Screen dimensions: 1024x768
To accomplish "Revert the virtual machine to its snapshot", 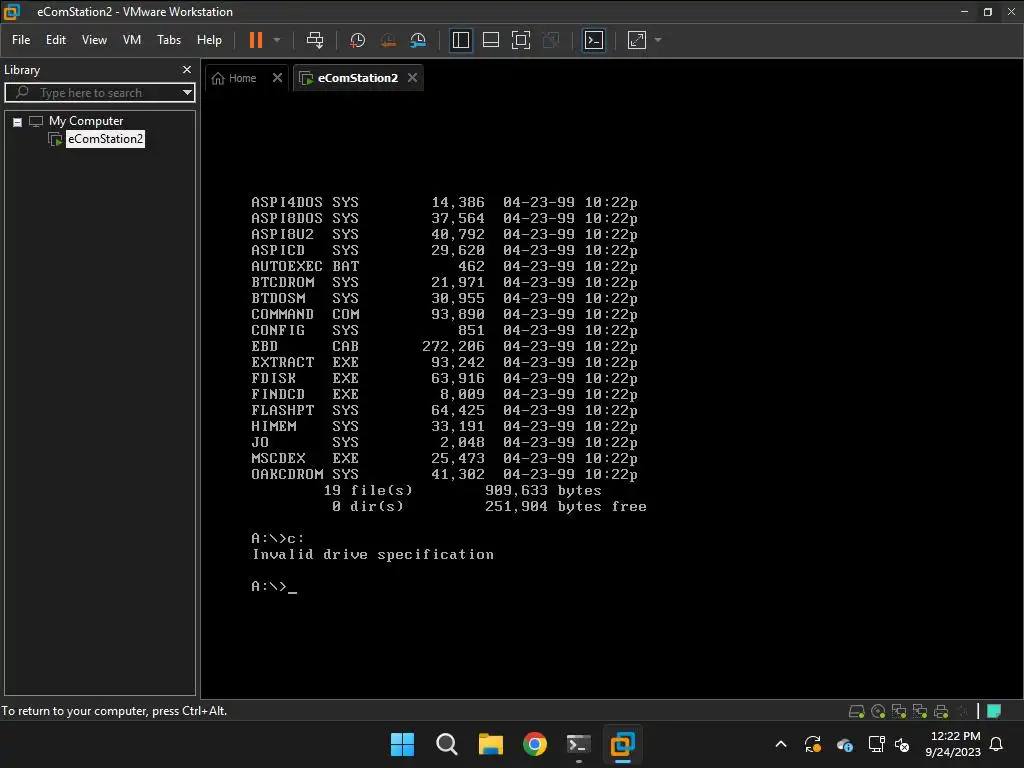I will coord(388,40).
